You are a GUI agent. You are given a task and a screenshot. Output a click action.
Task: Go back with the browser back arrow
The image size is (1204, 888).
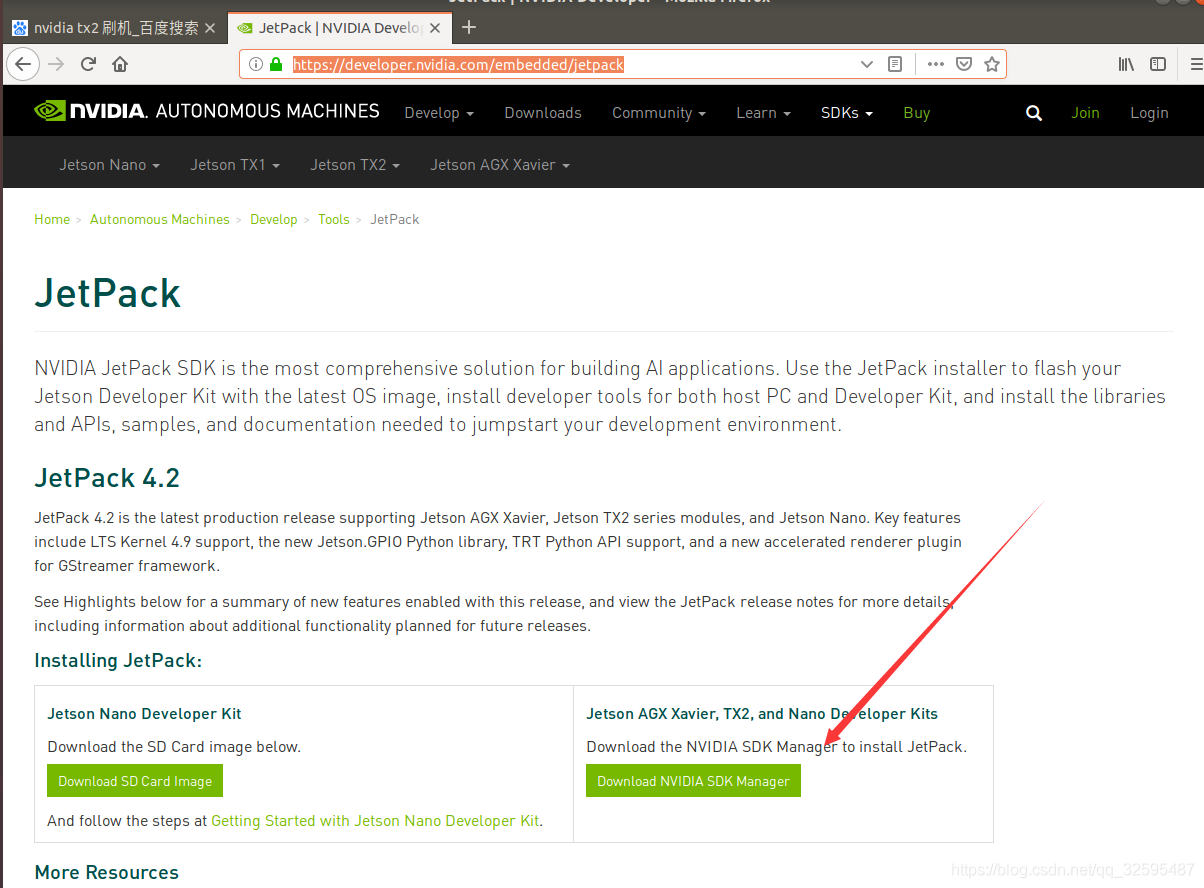coord(22,64)
